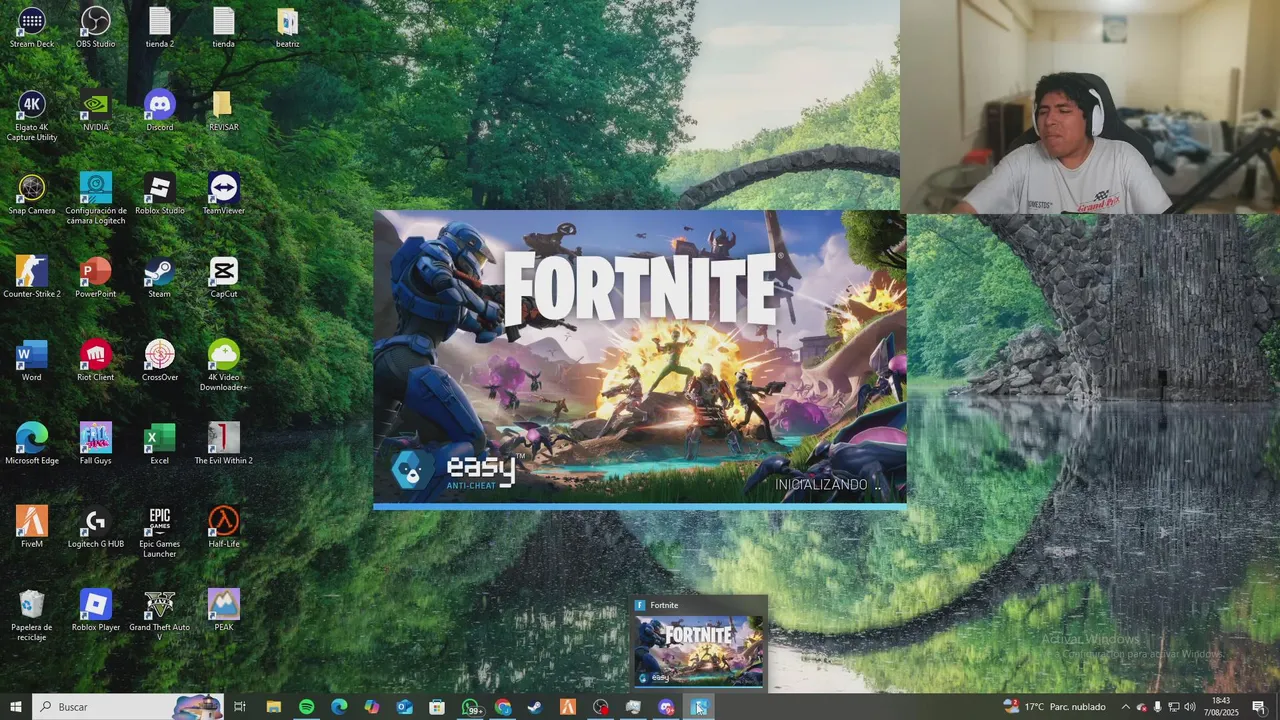Open the Discord desktop shortcut
The width and height of the screenshot is (1280, 720).
tap(160, 111)
